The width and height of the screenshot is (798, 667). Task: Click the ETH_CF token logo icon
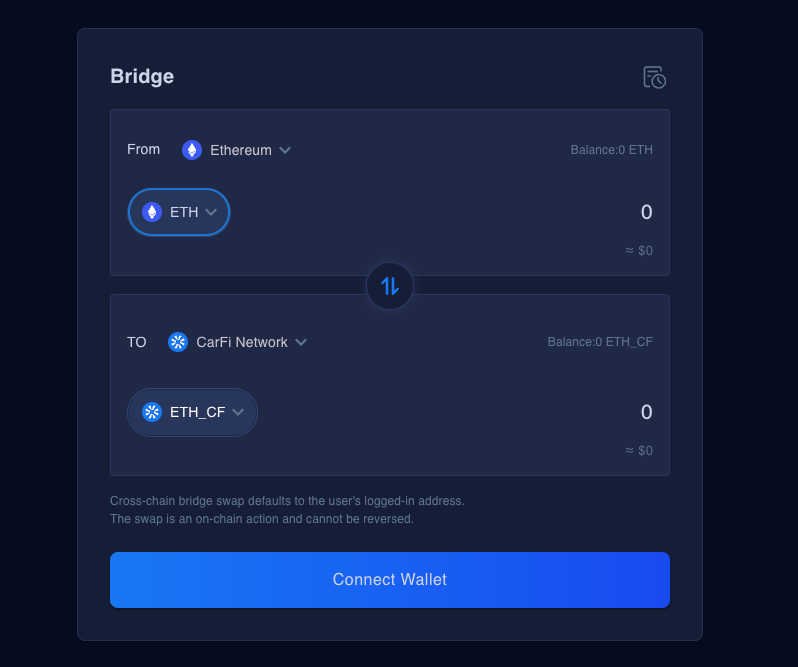(152, 412)
